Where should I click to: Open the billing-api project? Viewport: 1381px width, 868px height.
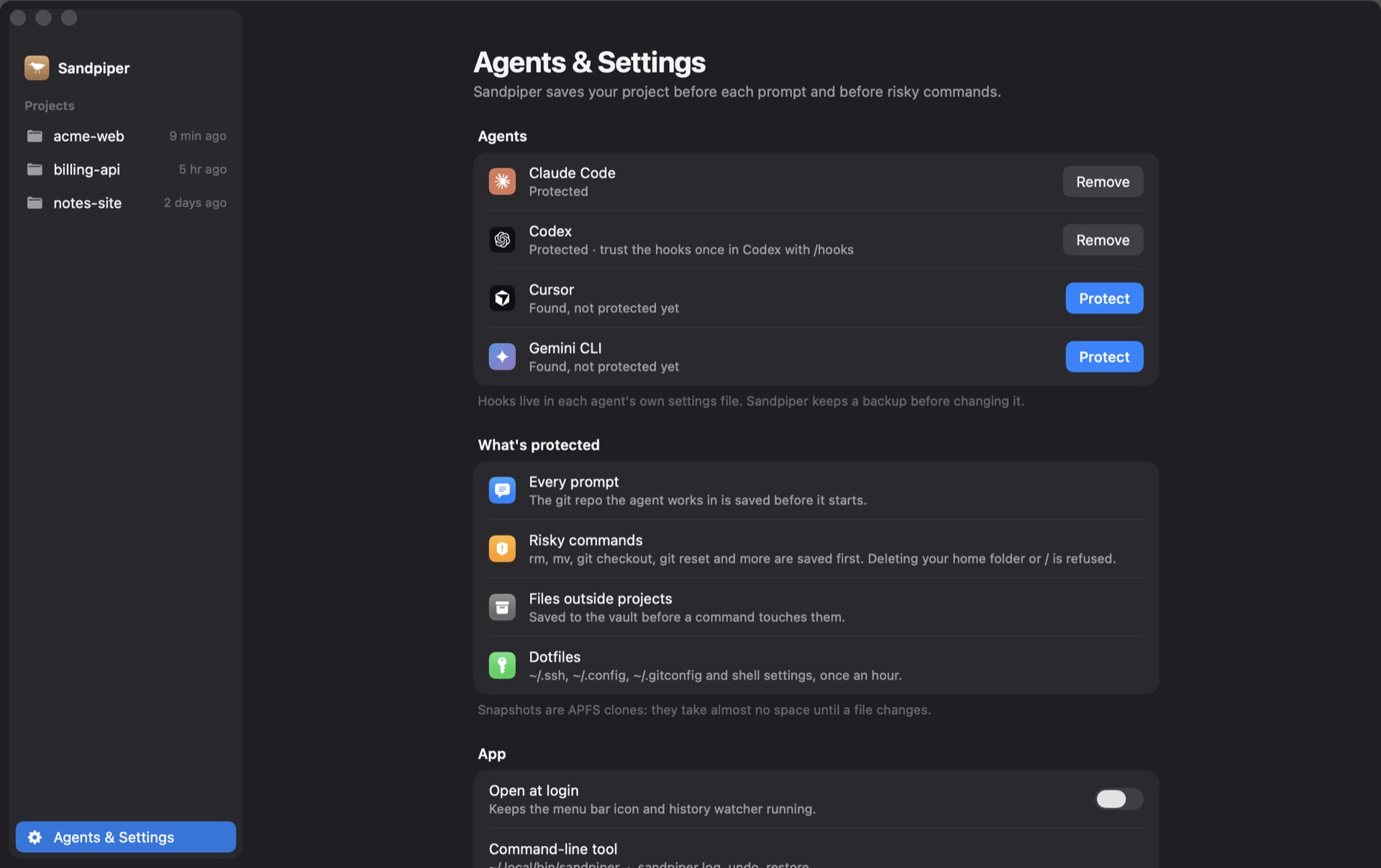point(126,170)
